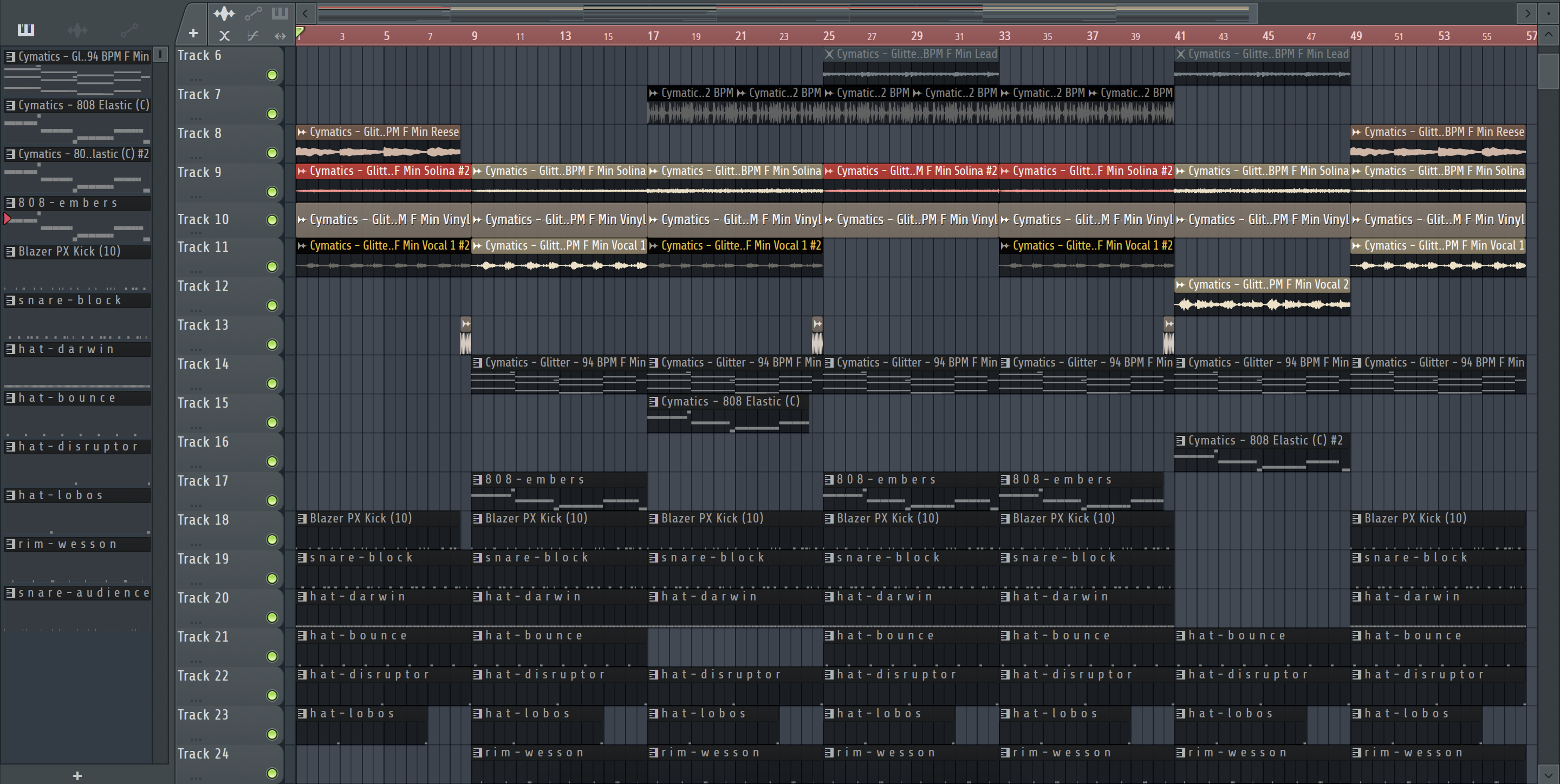The width and height of the screenshot is (1560, 784).
Task: Open clip menu of 808 Elastic (C) #2 on Track 16
Action: pyautogui.click(x=1180, y=440)
